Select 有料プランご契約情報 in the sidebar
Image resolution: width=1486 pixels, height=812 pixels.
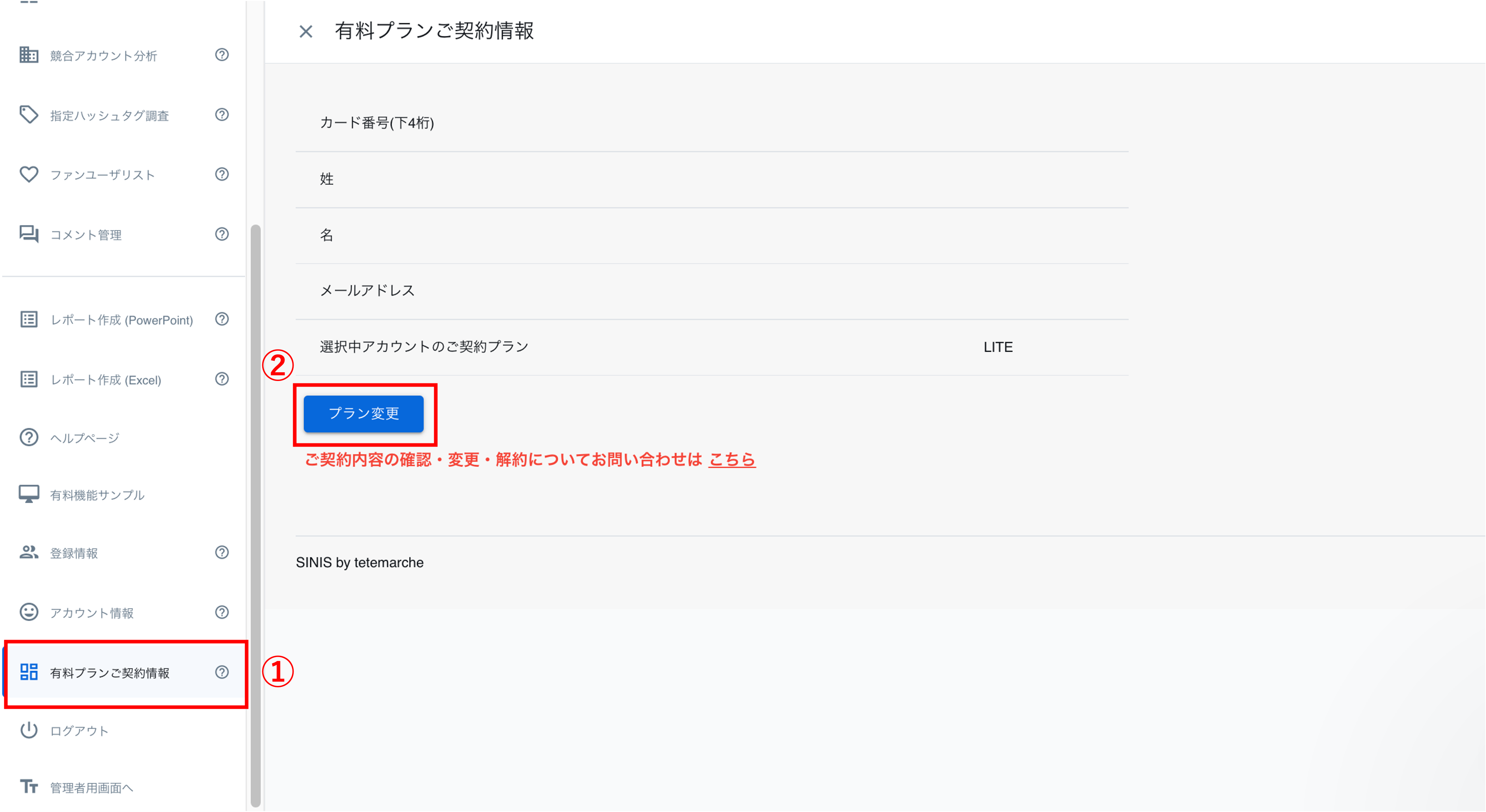(110, 673)
